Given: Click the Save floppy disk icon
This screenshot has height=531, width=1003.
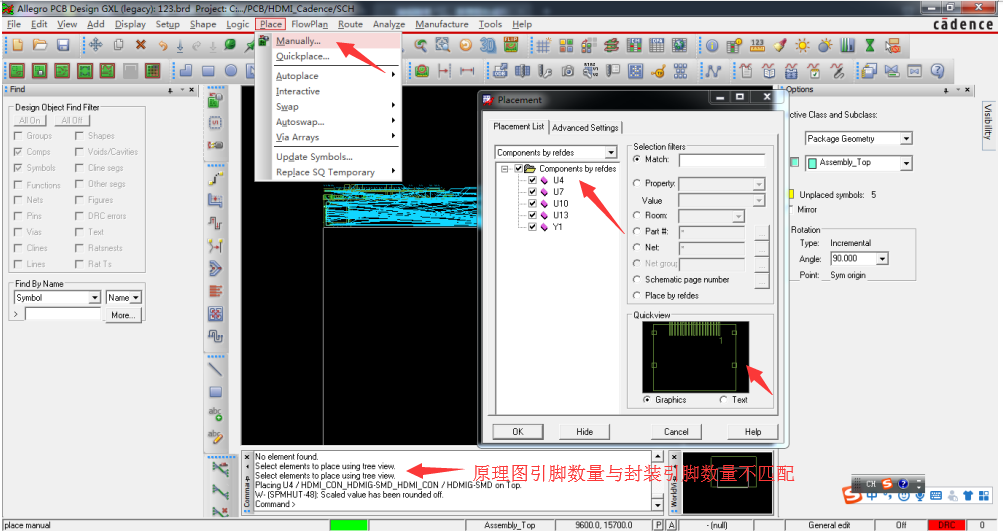Looking at the screenshot, I should pos(63,45).
